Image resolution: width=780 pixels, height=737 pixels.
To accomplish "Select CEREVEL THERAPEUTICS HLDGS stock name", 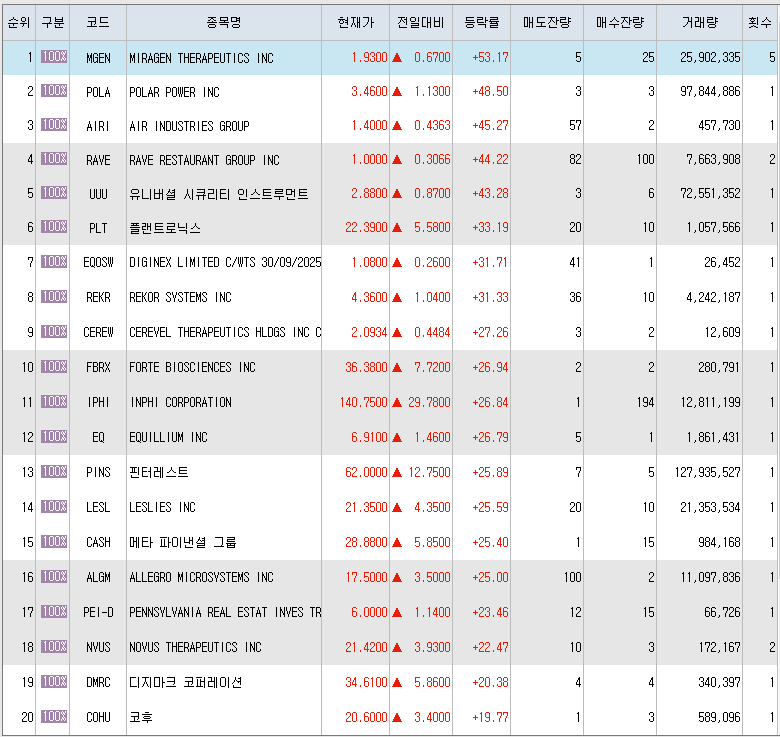I will (x=225, y=332).
